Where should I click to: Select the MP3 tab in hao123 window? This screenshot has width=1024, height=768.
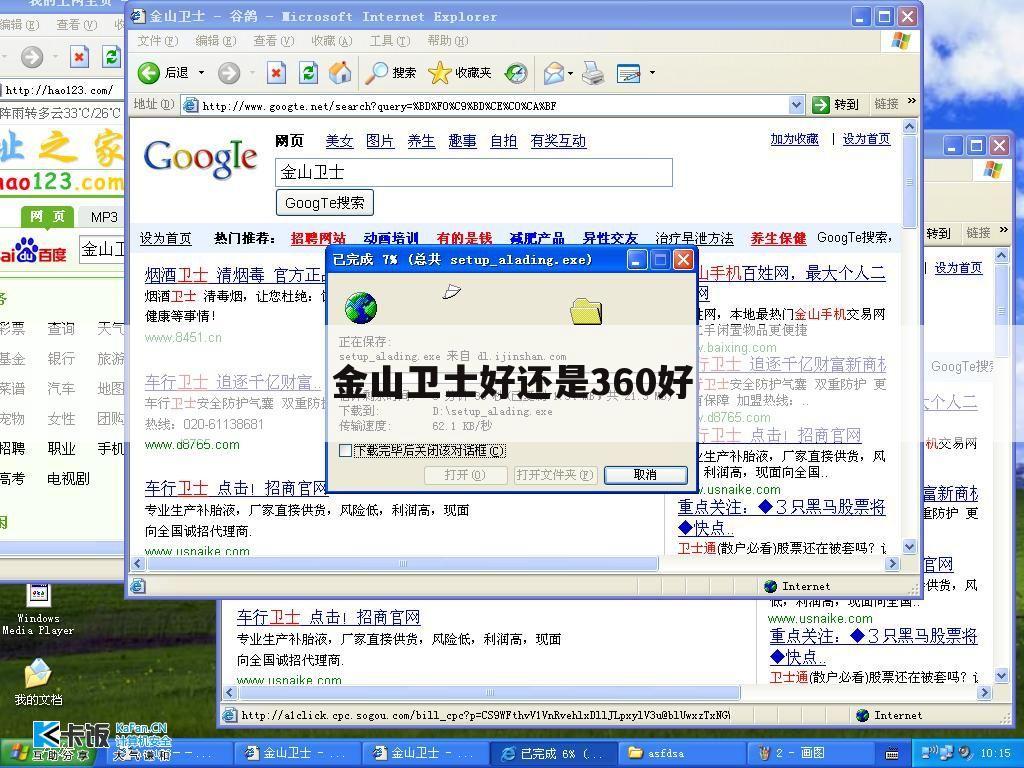click(x=104, y=217)
